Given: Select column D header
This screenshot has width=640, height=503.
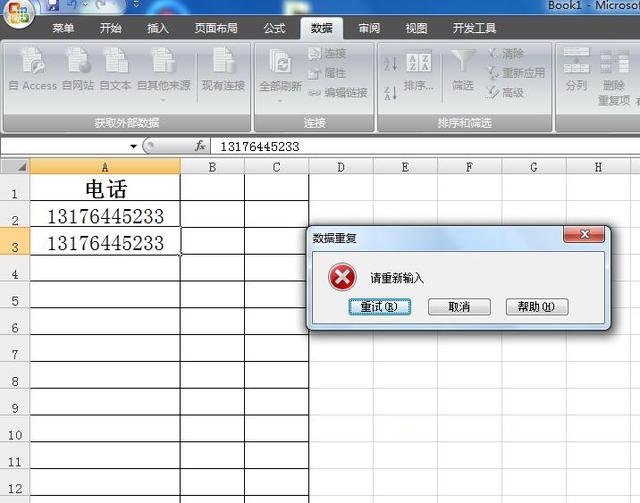Looking at the screenshot, I should pos(341,167).
